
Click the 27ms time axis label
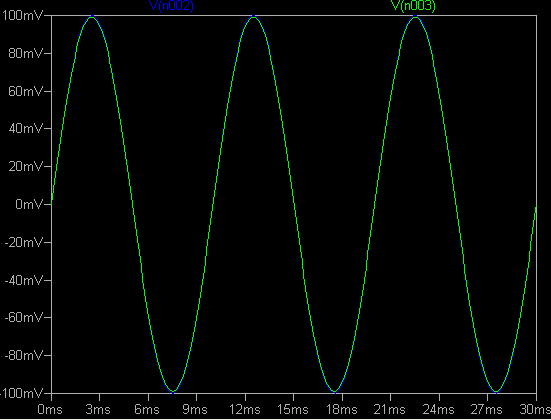[x=487, y=409]
